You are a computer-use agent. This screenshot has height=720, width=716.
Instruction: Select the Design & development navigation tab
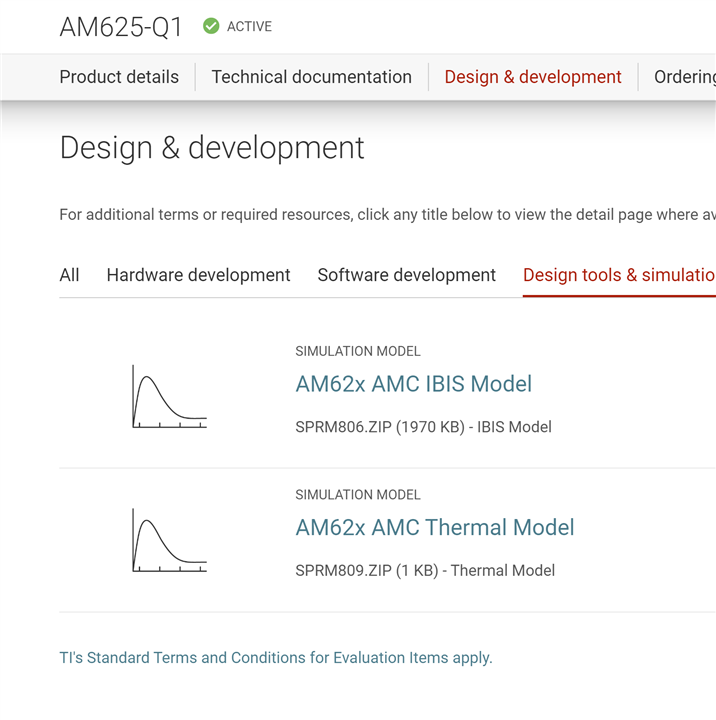533,77
